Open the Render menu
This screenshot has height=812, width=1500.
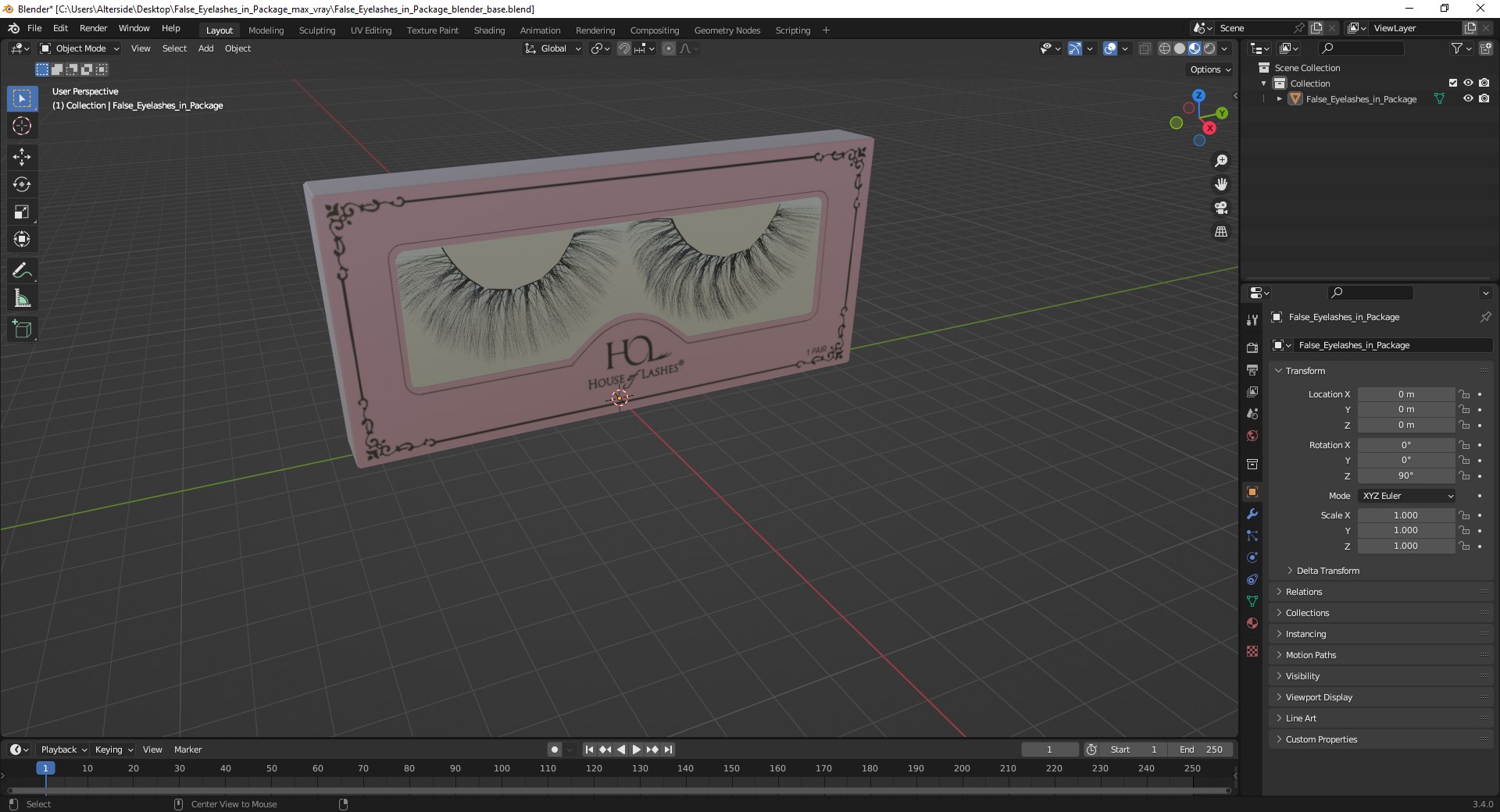click(x=93, y=28)
